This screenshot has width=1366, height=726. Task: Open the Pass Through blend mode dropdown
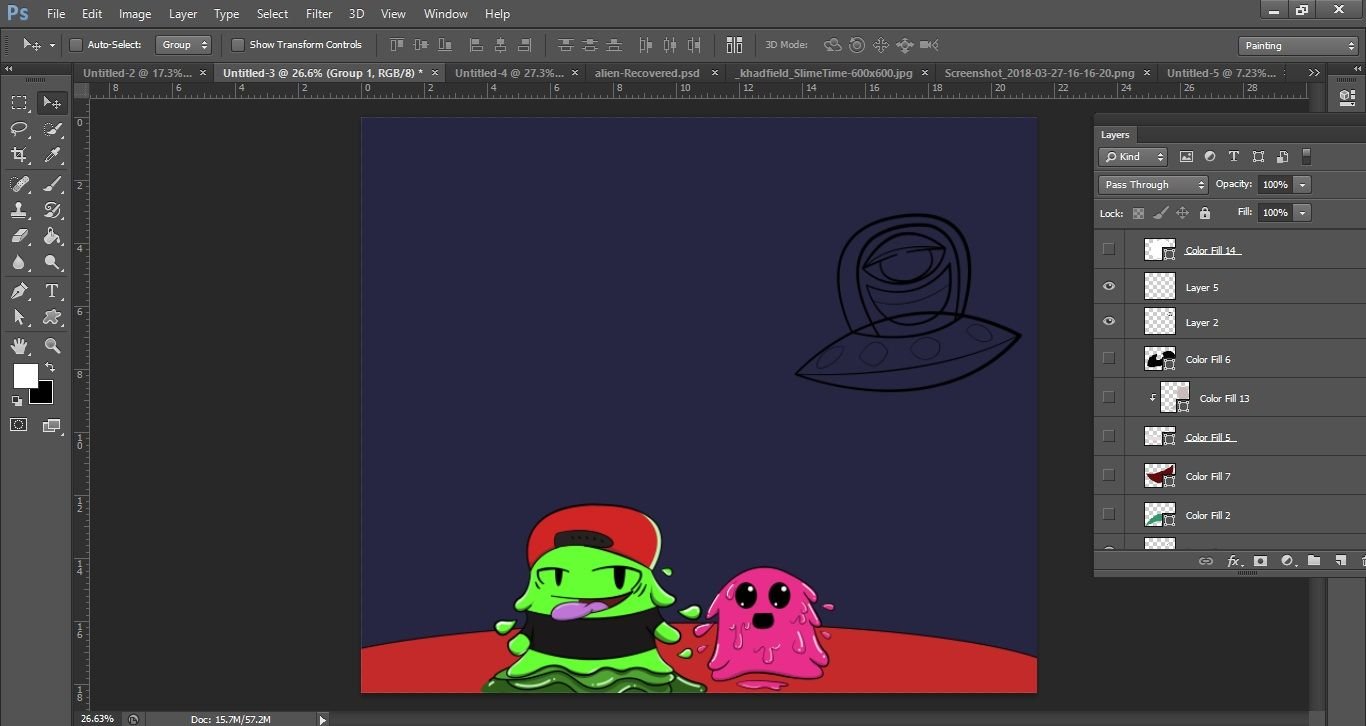[1154, 185]
